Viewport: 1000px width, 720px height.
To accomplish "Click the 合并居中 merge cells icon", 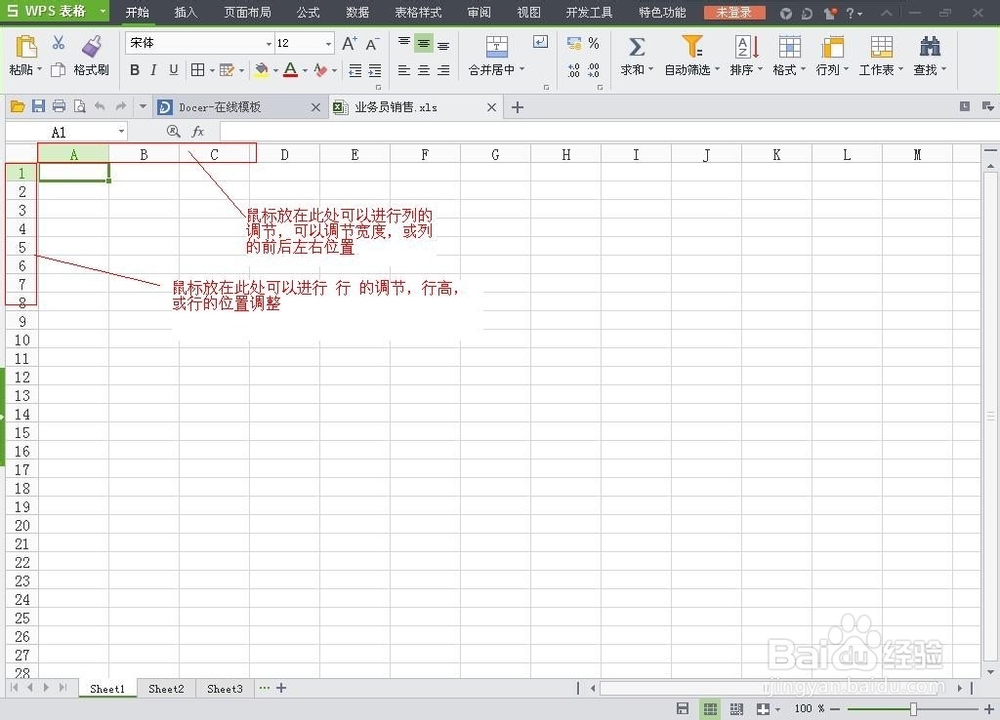I will pyautogui.click(x=497, y=47).
